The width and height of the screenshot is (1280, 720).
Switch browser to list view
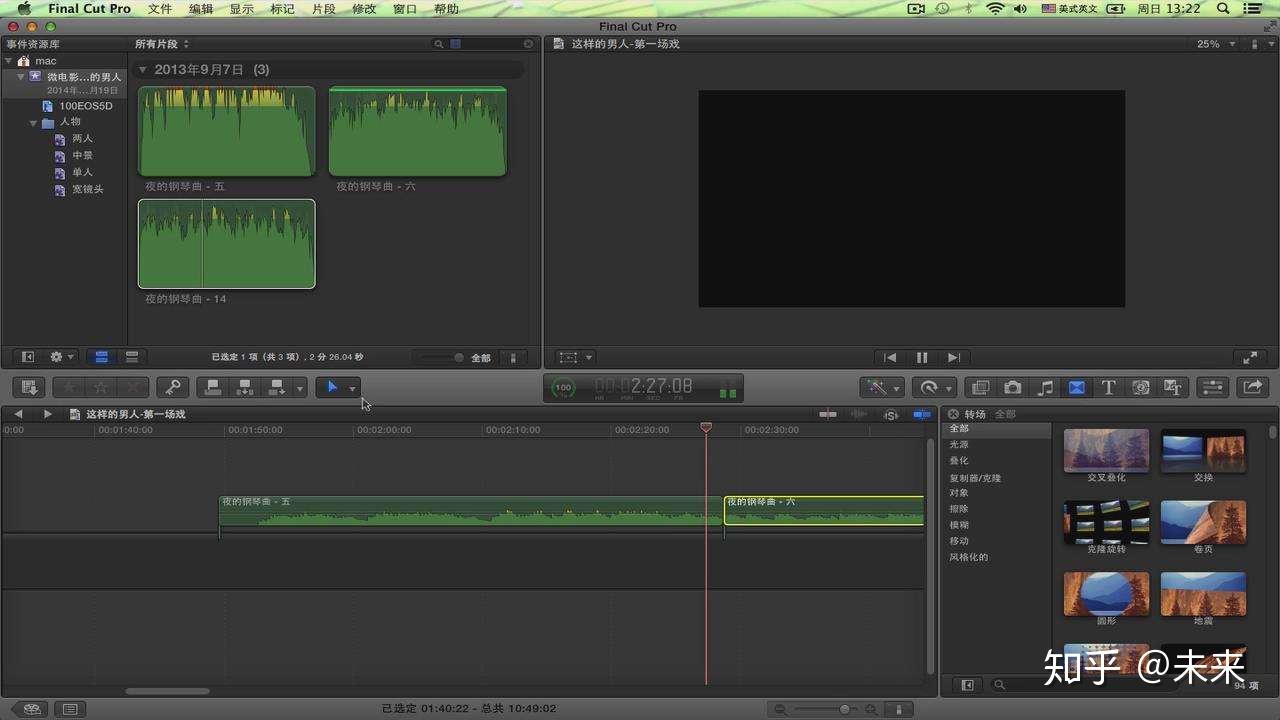pos(131,357)
